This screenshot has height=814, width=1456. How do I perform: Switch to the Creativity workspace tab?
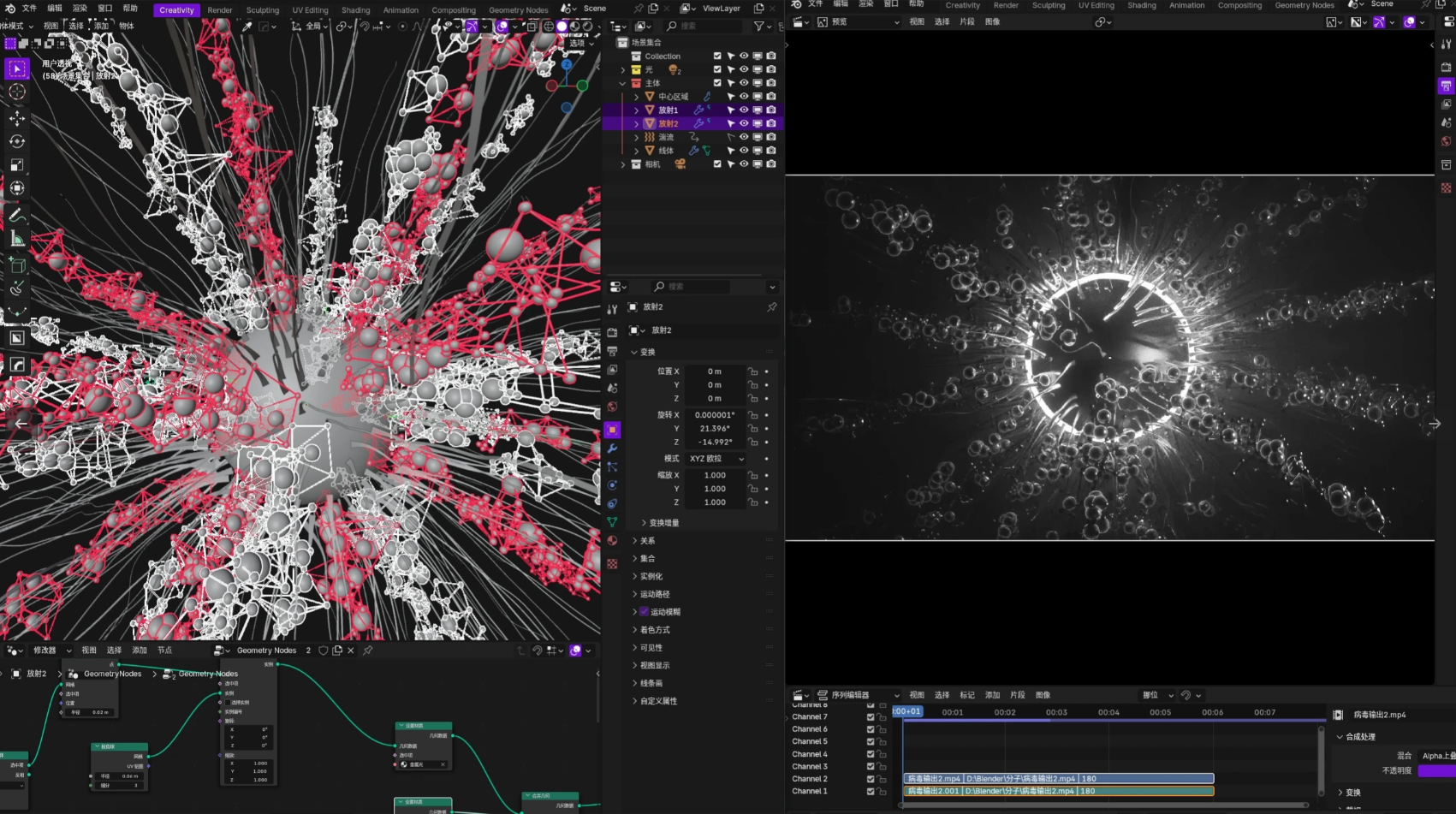(x=176, y=10)
